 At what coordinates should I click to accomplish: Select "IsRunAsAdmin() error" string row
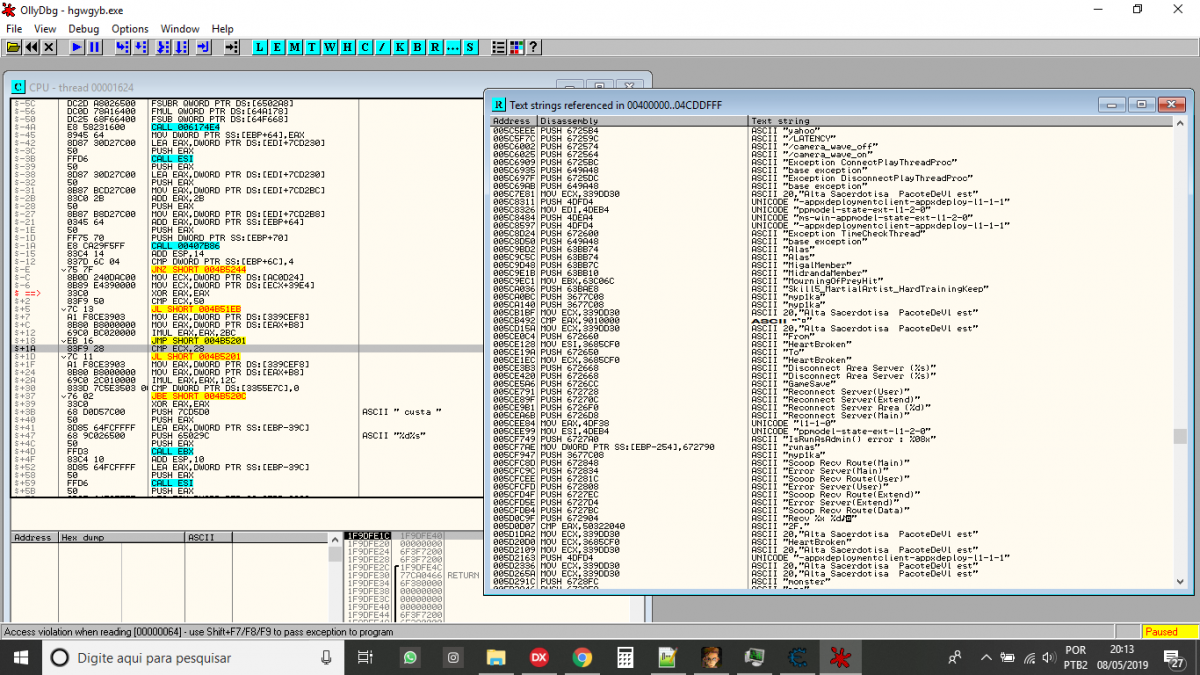click(831, 438)
